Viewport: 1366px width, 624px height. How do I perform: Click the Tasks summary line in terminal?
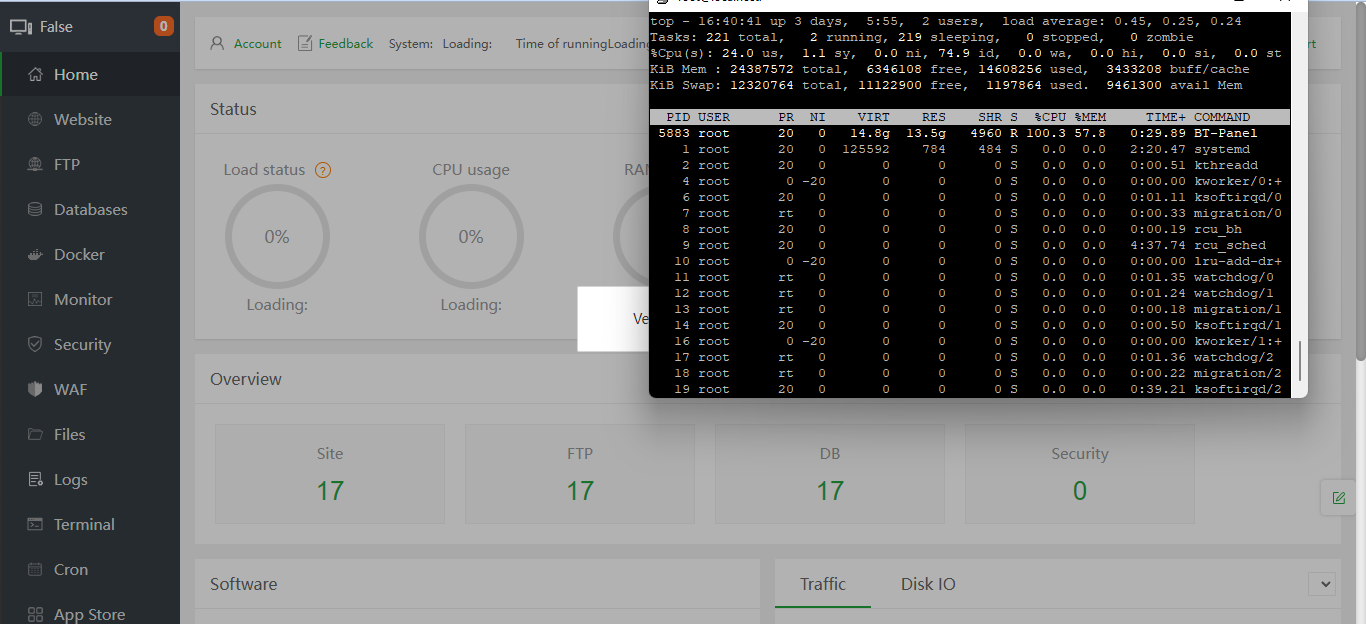pos(922,37)
